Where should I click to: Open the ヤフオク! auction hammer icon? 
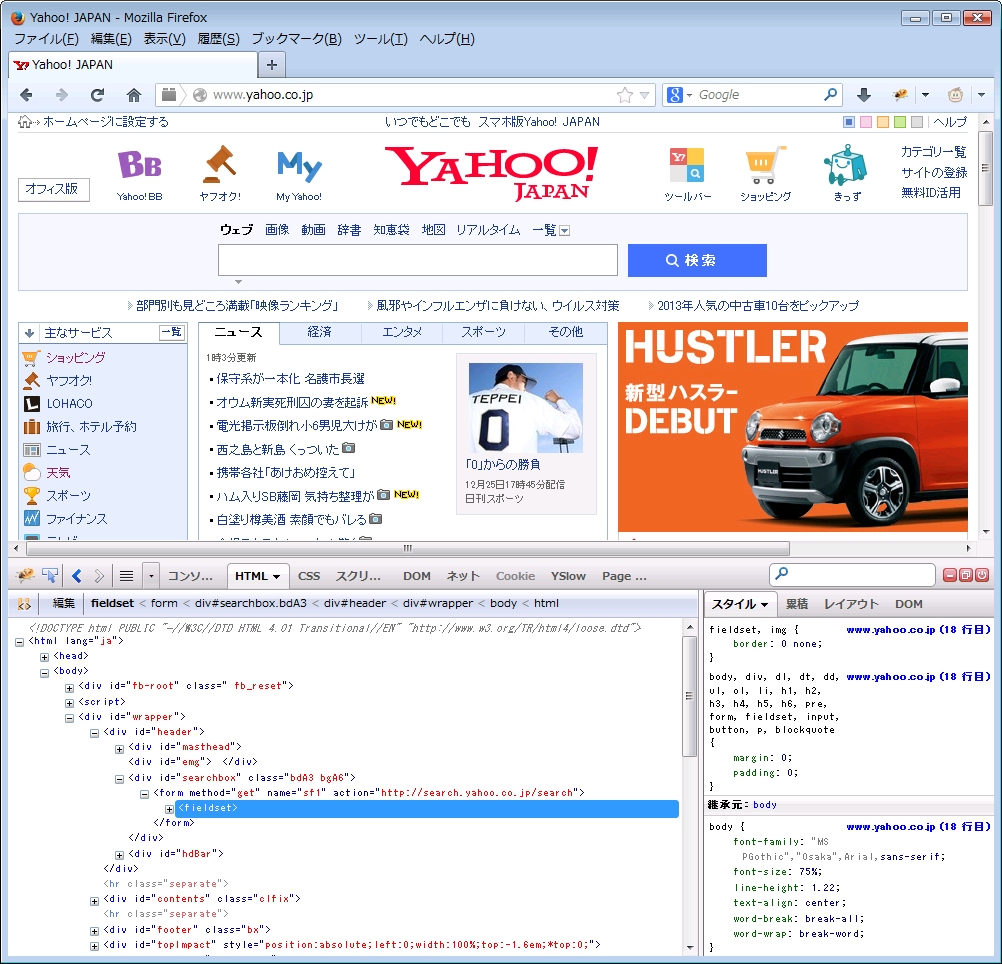[x=220, y=165]
